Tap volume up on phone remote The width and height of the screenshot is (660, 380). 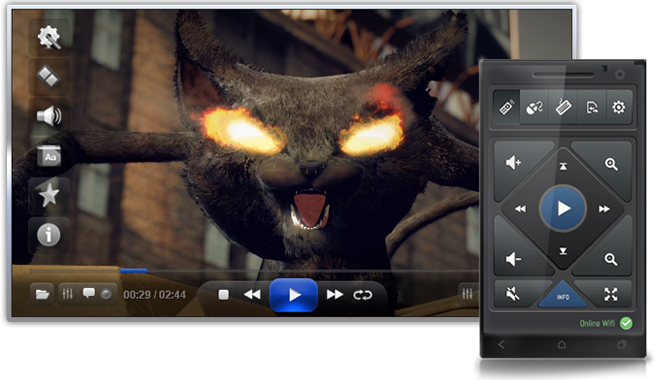(x=514, y=162)
